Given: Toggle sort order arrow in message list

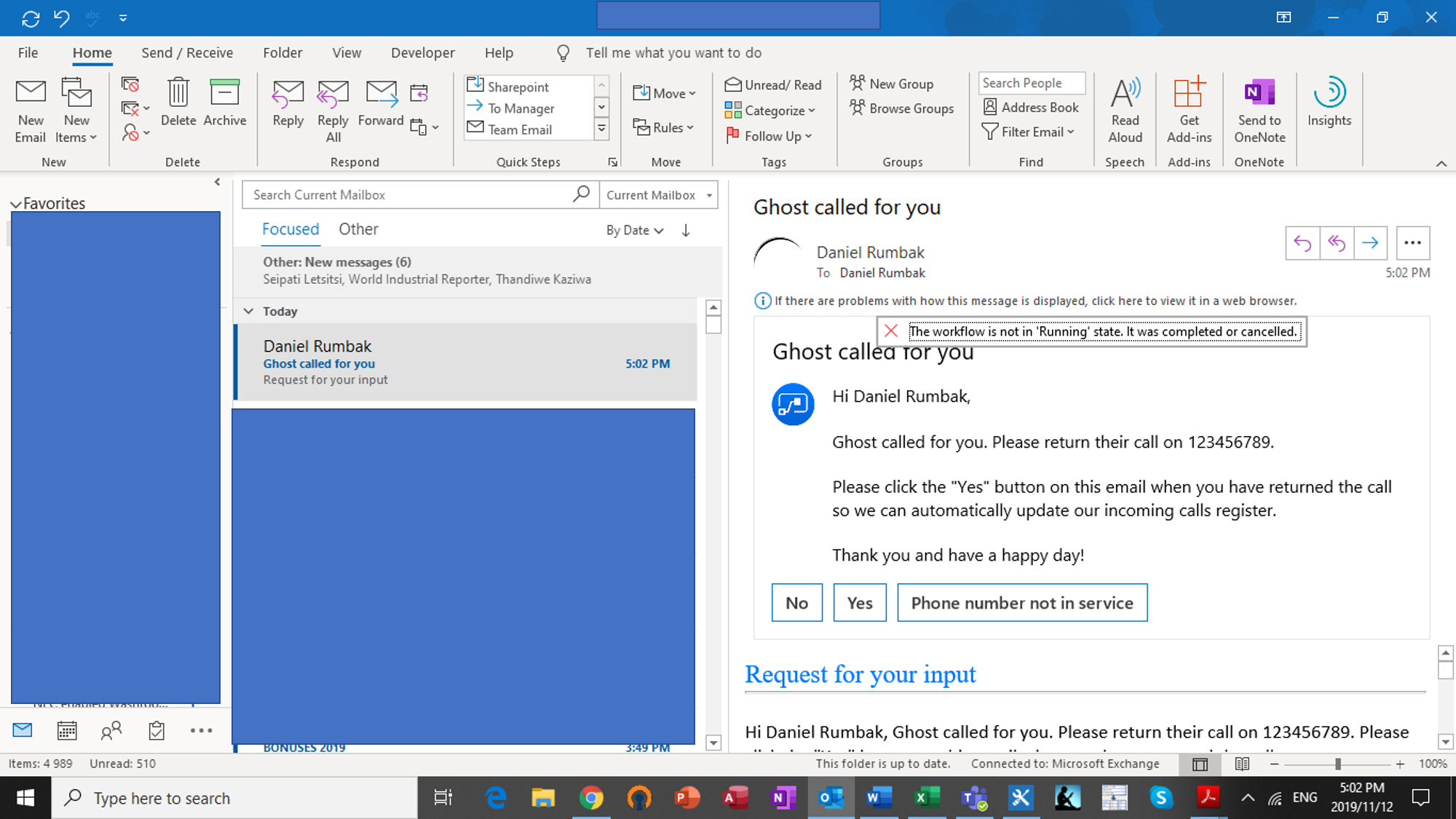Looking at the screenshot, I should pyautogui.click(x=686, y=230).
